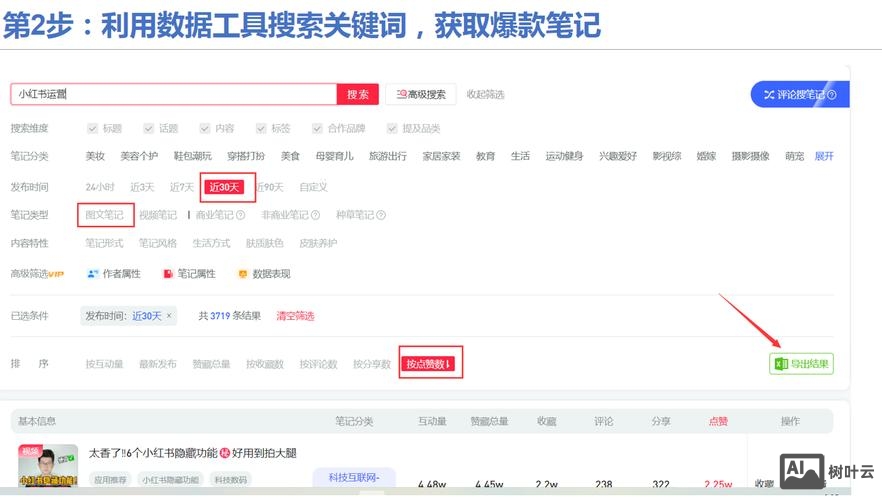Choose the 旅游出行 category
Screen dimensions: 882x500
click(388, 156)
